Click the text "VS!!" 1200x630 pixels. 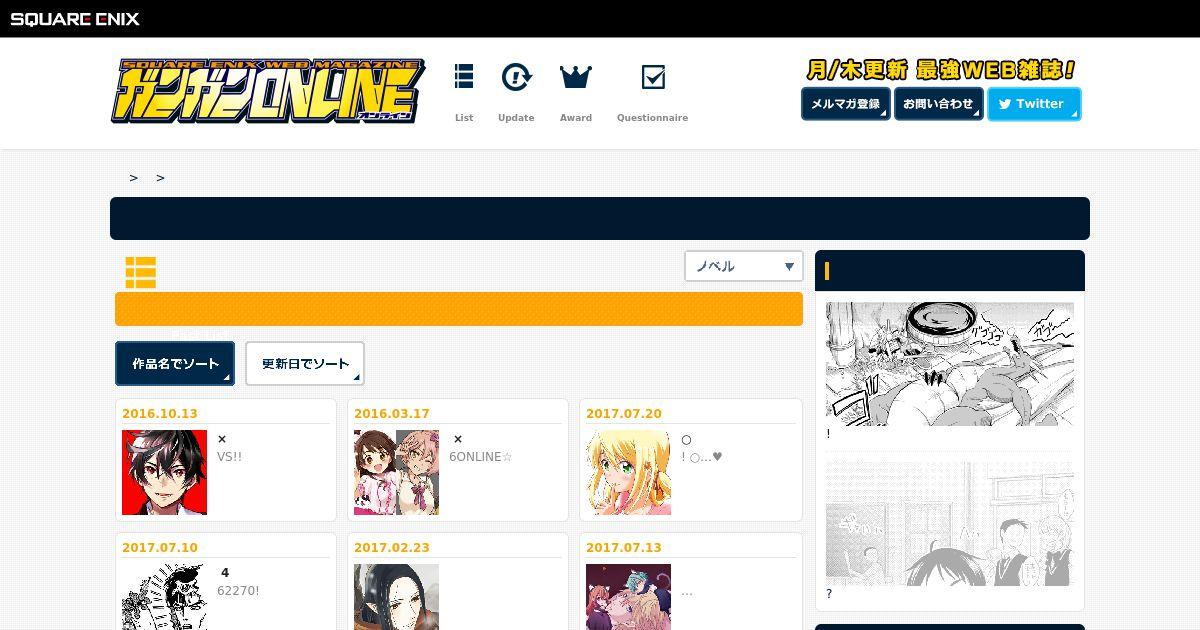pos(230,457)
